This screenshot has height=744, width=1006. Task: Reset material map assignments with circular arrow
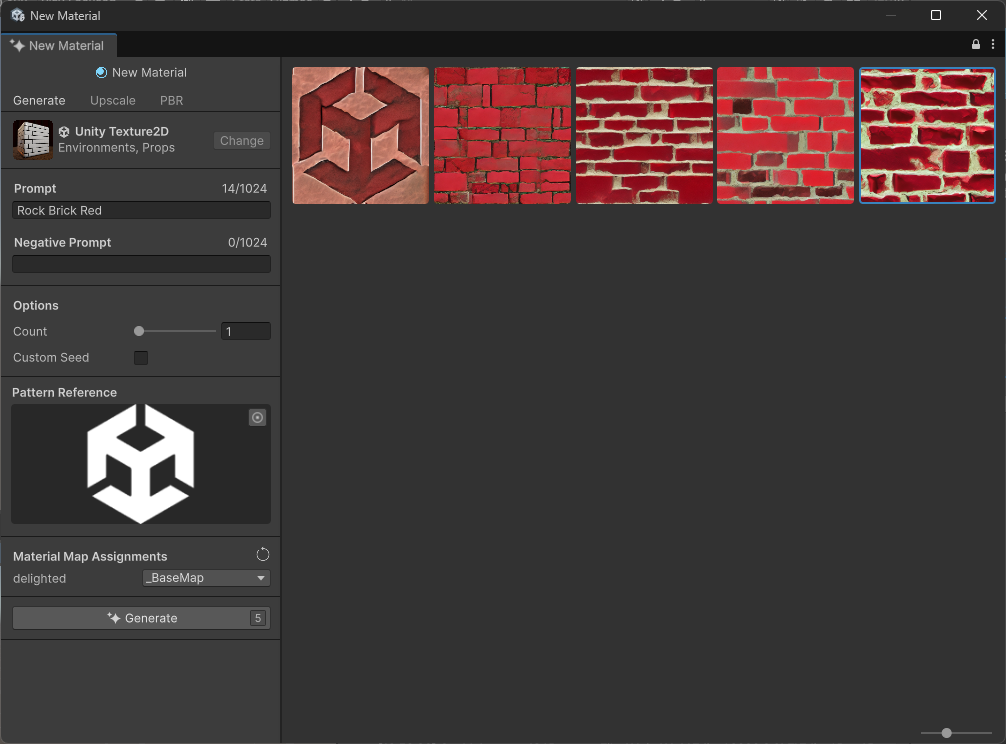click(x=262, y=555)
